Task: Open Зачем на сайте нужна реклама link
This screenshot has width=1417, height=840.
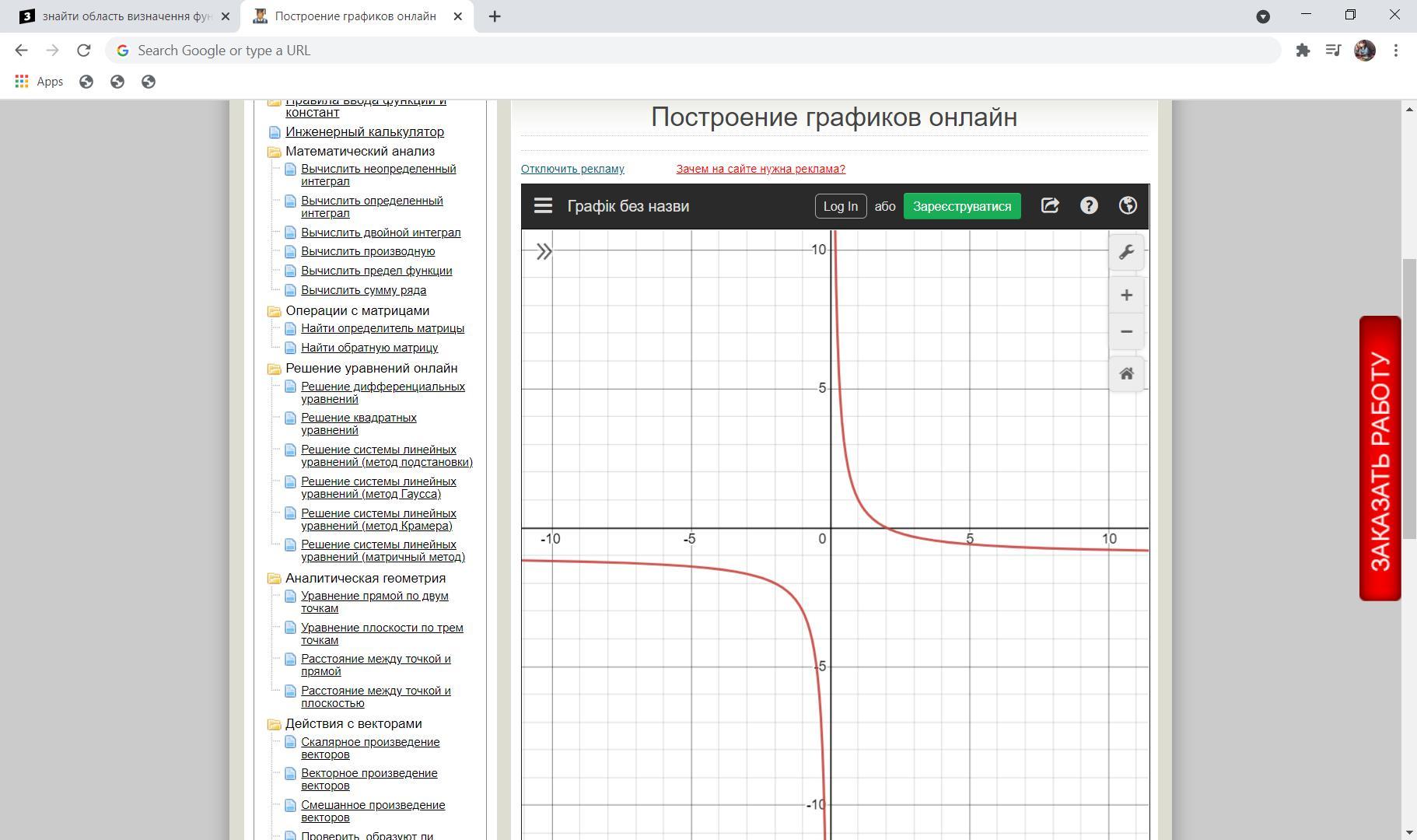Action: pos(761,169)
